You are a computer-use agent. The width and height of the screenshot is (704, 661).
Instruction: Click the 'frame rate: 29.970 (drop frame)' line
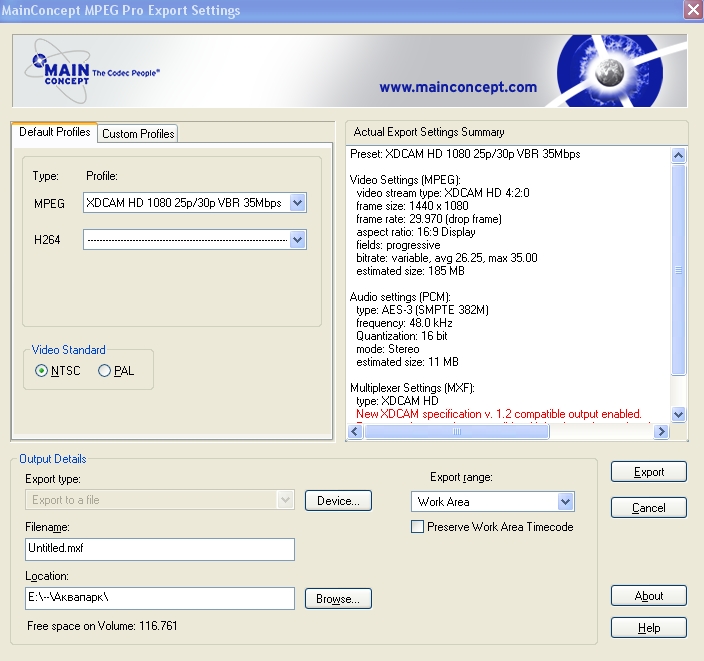pyautogui.click(x=429, y=219)
